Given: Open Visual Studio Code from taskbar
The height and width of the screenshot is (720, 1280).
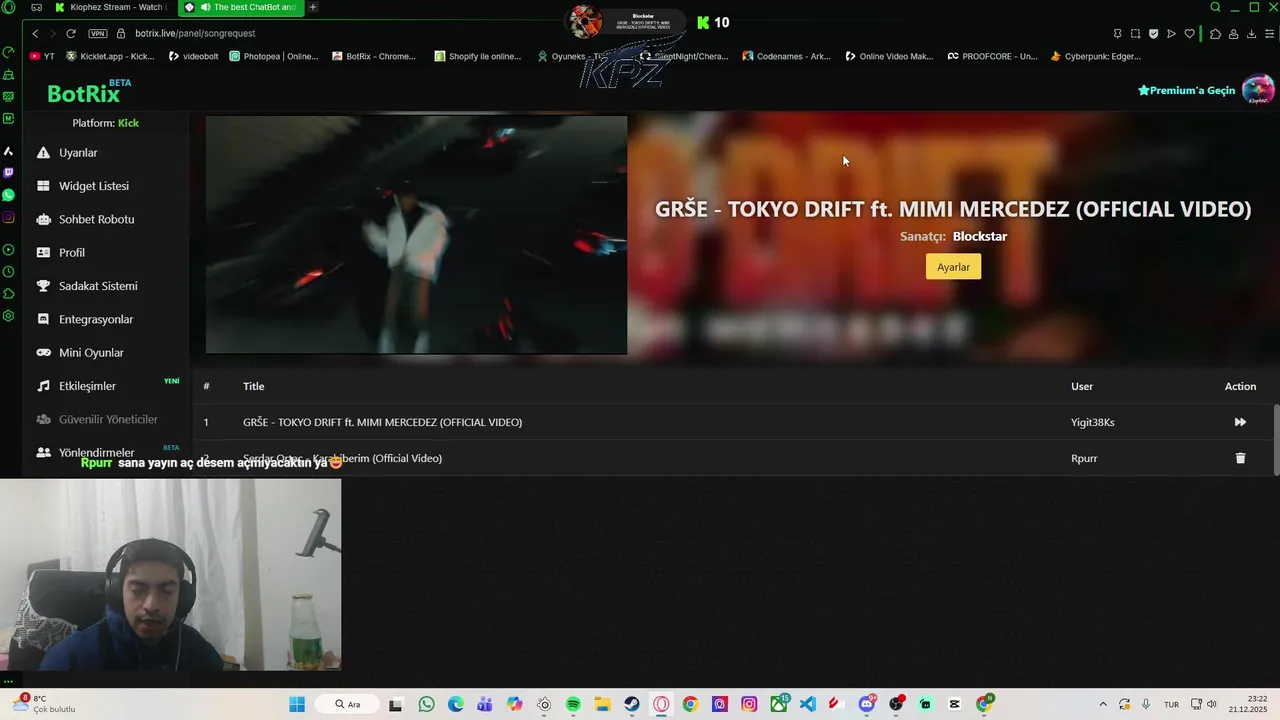Looking at the screenshot, I should point(808,704).
